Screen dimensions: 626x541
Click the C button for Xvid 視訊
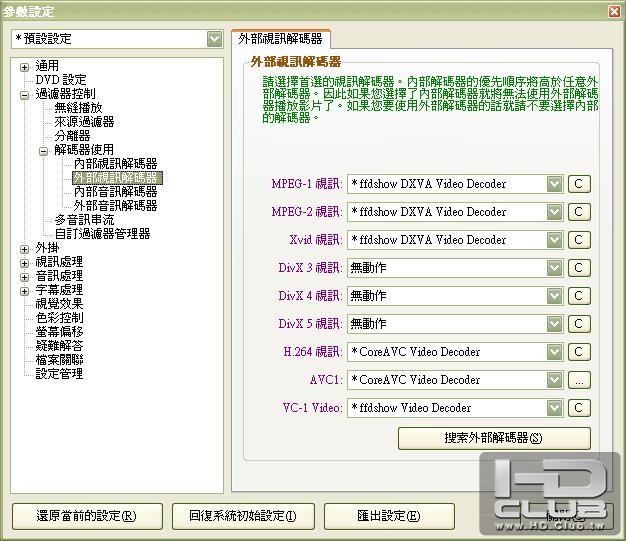[x=579, y=240]
